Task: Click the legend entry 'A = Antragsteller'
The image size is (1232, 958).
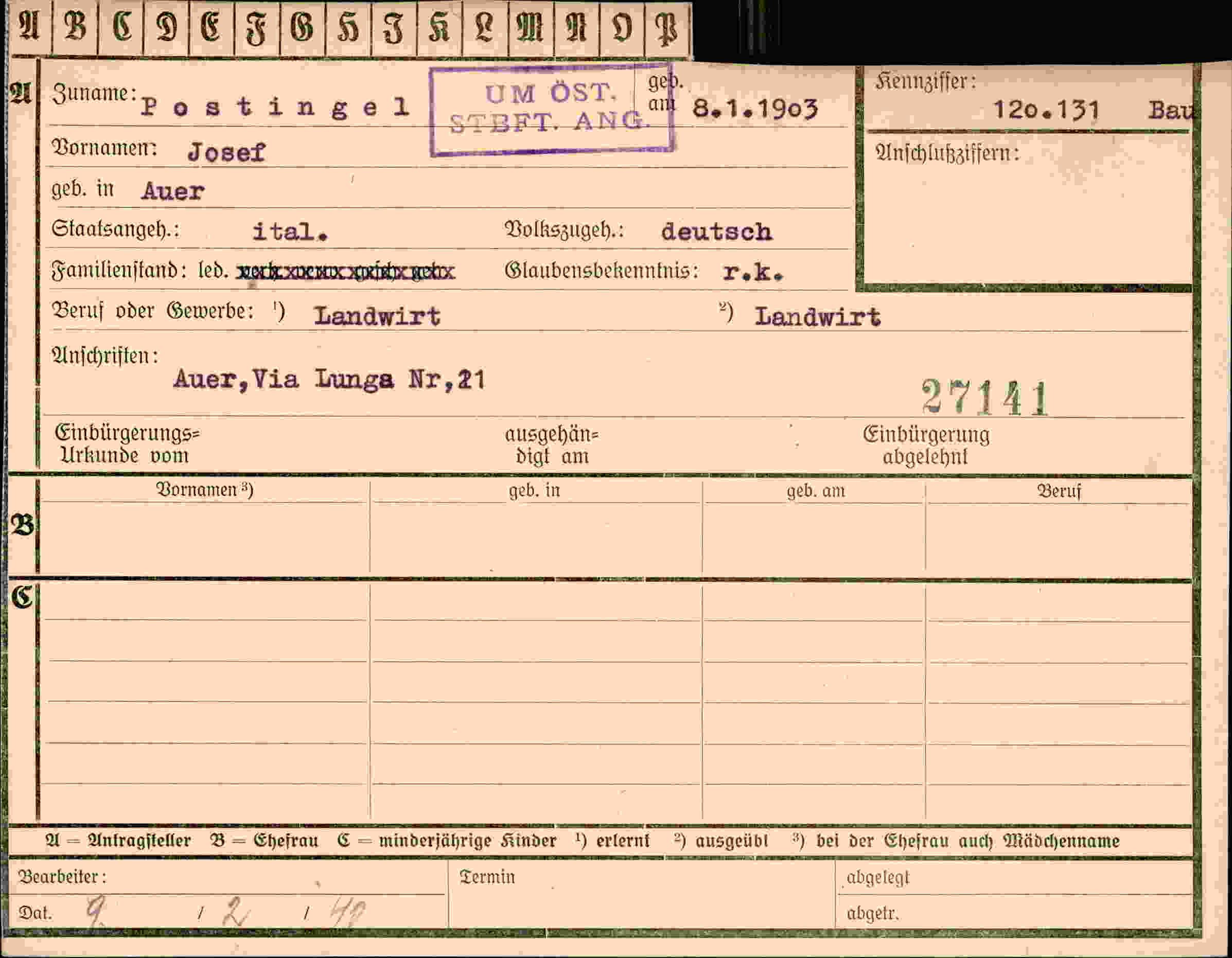Action: 118,840
